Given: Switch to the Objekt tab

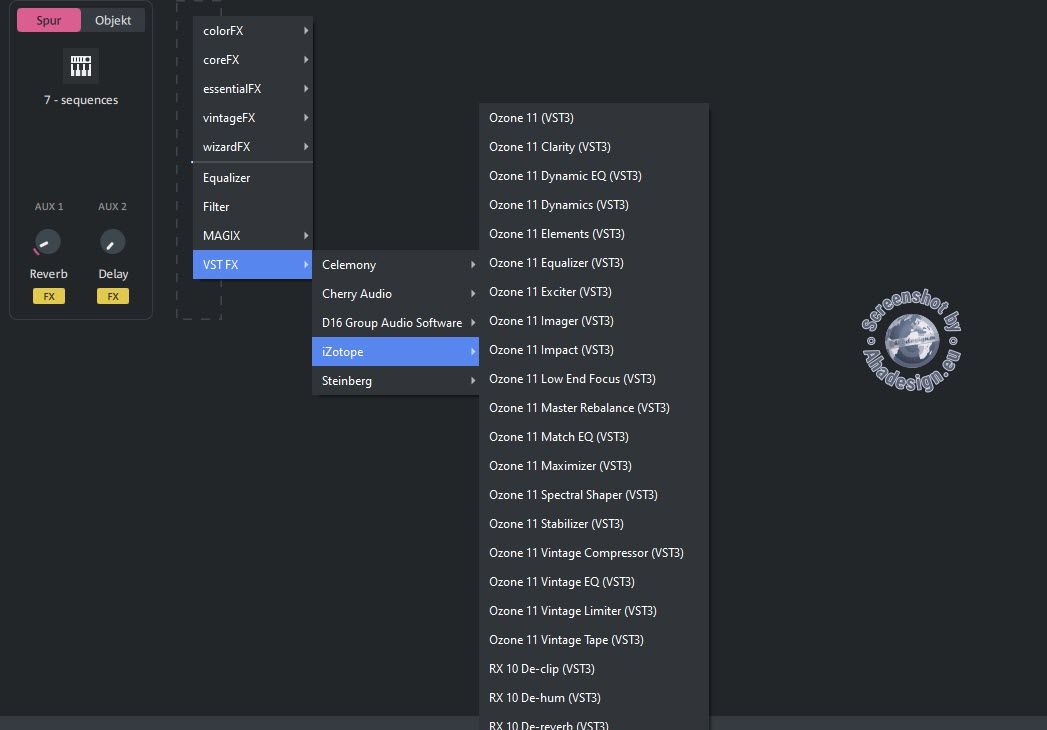Looking at the screenshot, I should click(113, 20).
